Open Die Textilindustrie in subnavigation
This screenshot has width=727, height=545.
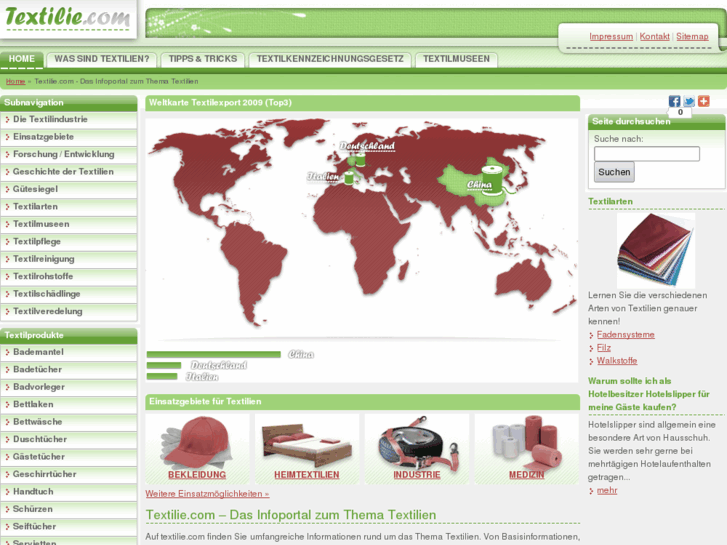[69, 120]
